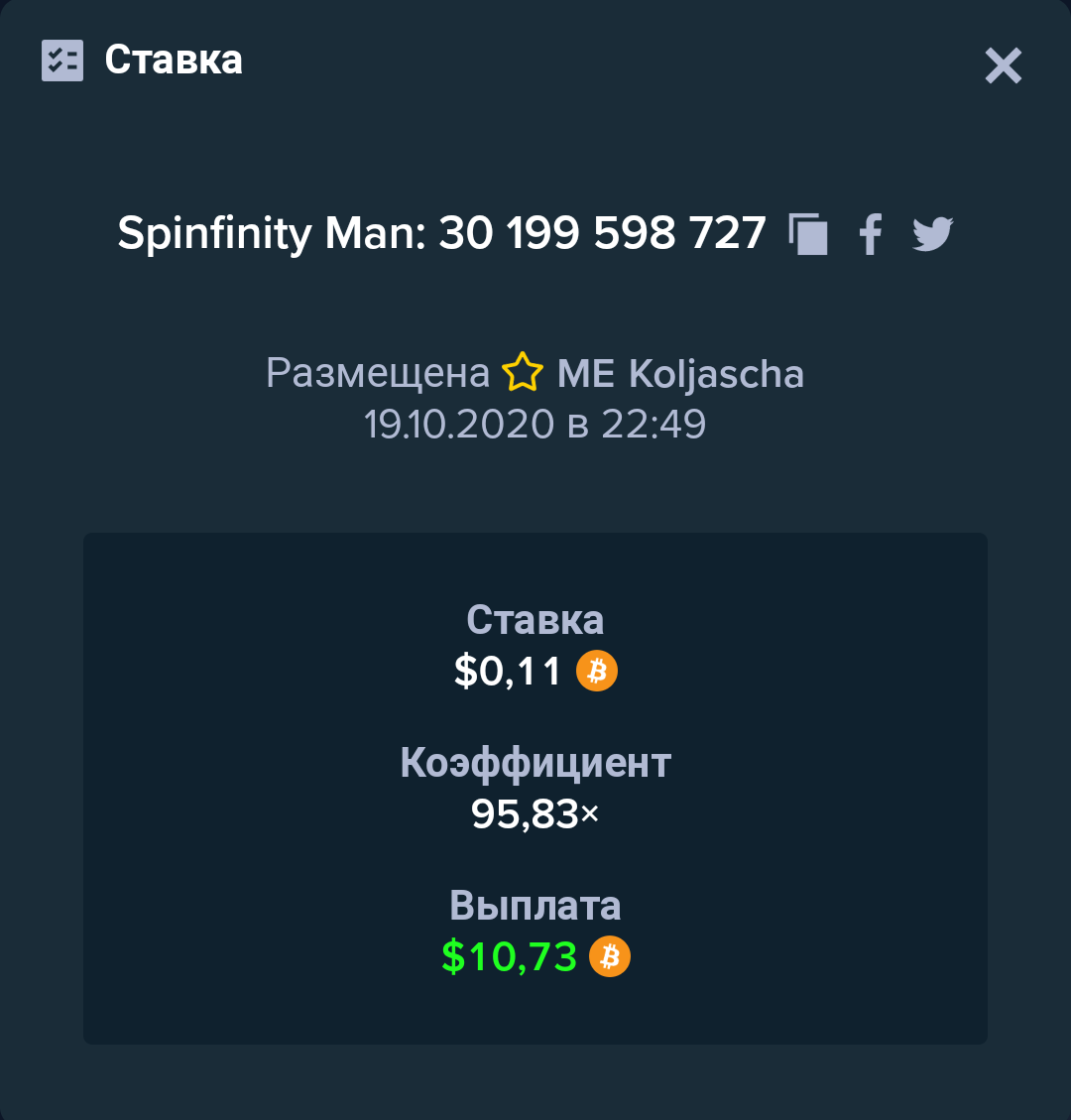Close the Ставка bet dialog
This screenshot has height=1120, width=1071.
pyautogui.click(x=1004, y=65)
